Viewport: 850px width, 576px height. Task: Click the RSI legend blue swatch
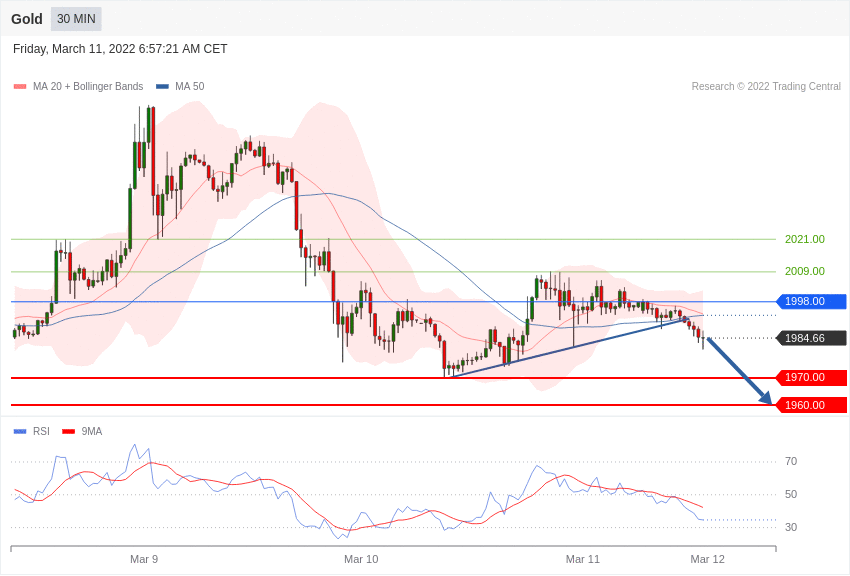point(20,431)
